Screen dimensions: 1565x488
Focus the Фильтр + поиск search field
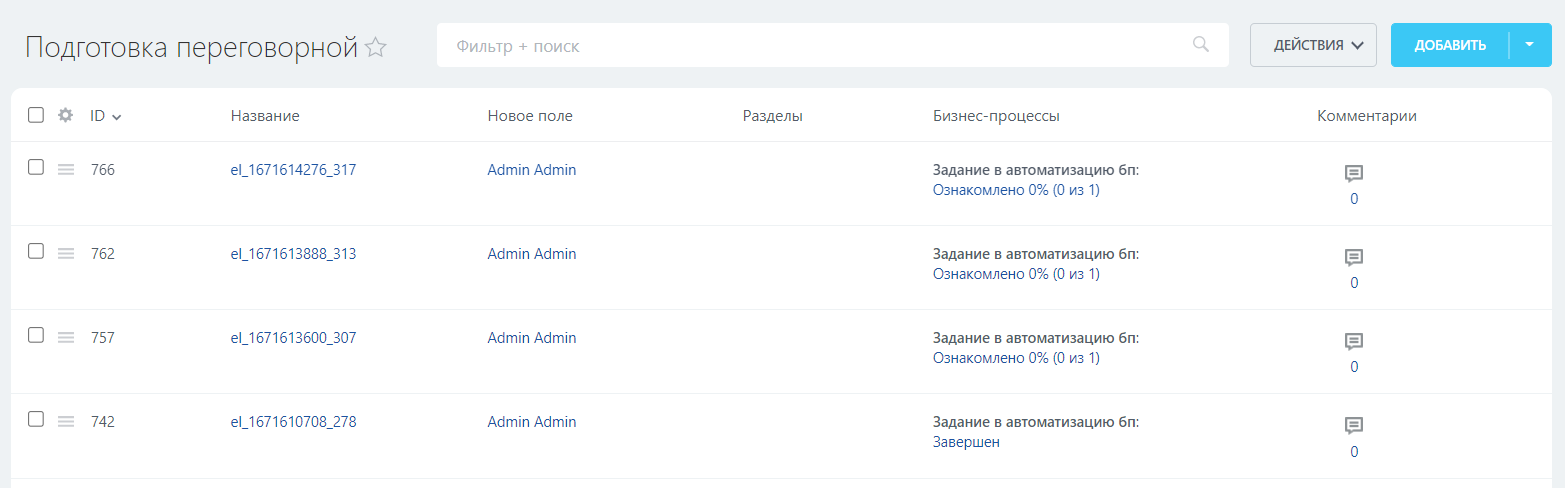pyautogui.click(x=810, y=46)
